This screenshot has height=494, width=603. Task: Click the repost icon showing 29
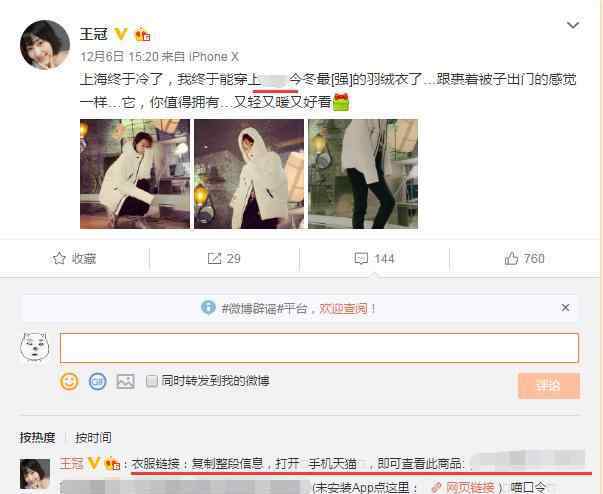point(214,258)
